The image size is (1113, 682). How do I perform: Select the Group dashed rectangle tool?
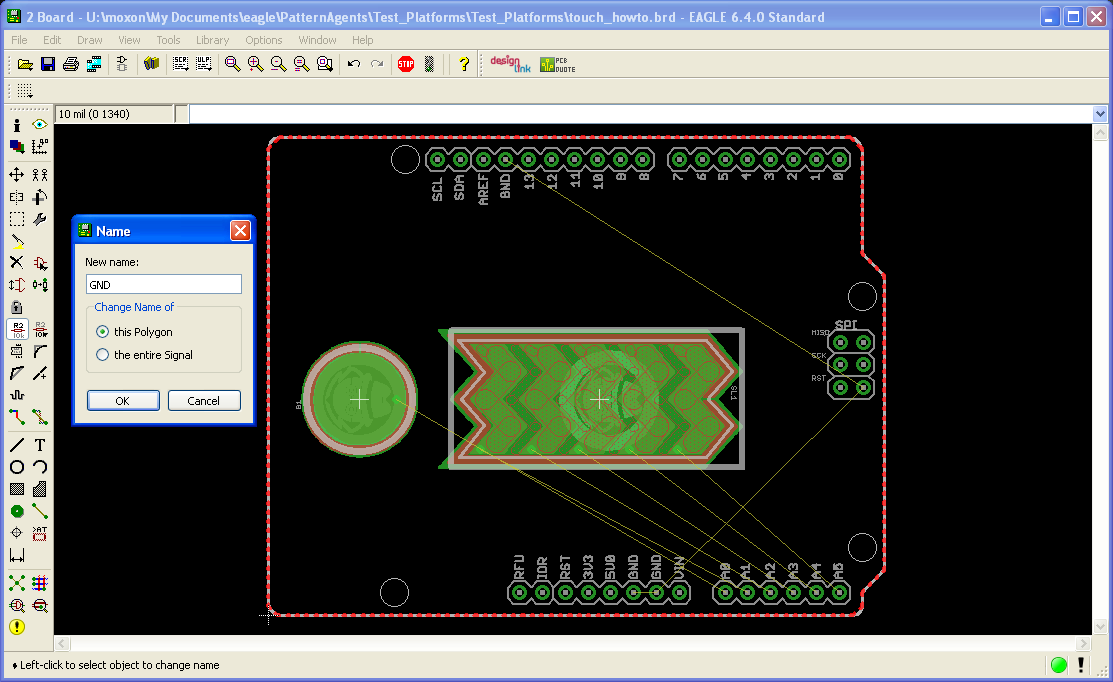tap(17, 219)
